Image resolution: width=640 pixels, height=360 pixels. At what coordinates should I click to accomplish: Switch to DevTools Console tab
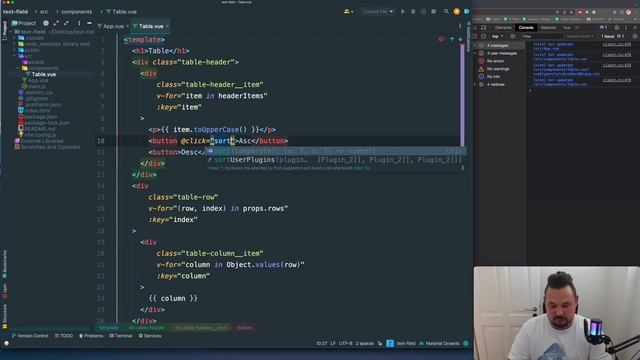tap(526, 27)
